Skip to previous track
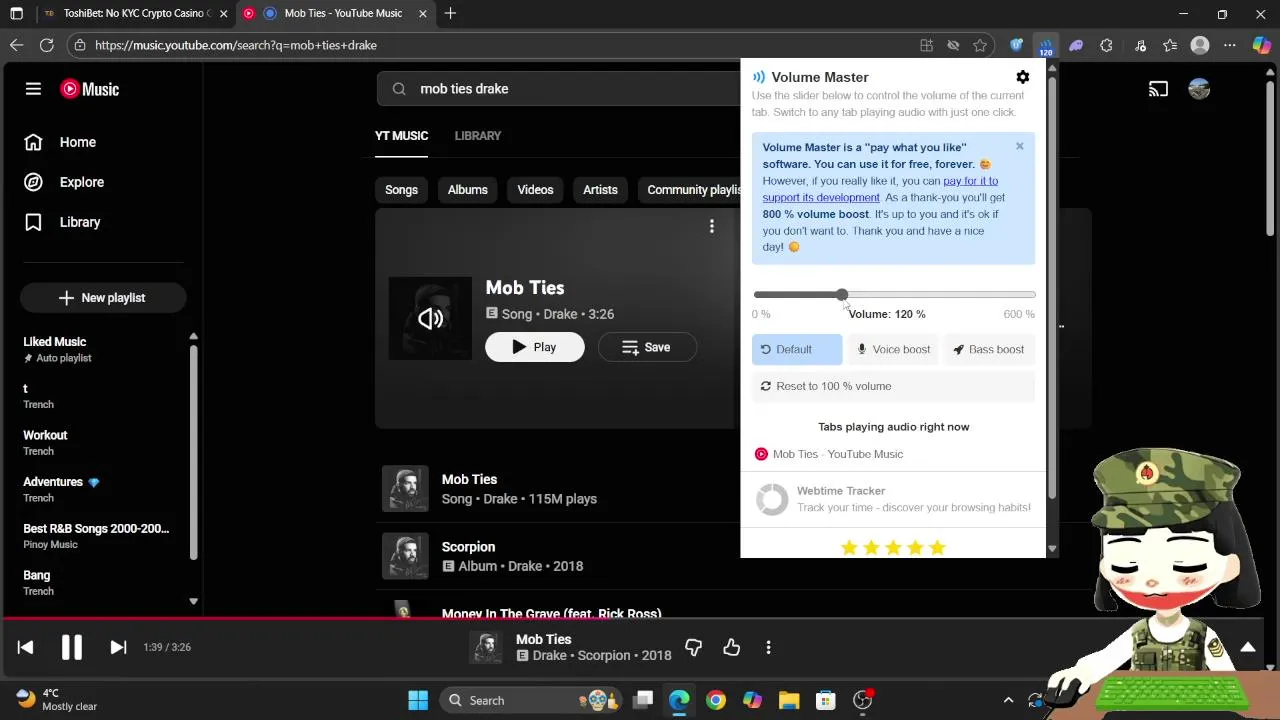 coord(25,647)
